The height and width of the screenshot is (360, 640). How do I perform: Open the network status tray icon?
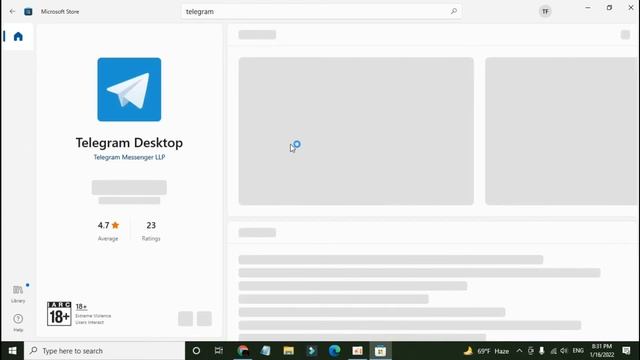pyautogui.click(x=553, y=351)
